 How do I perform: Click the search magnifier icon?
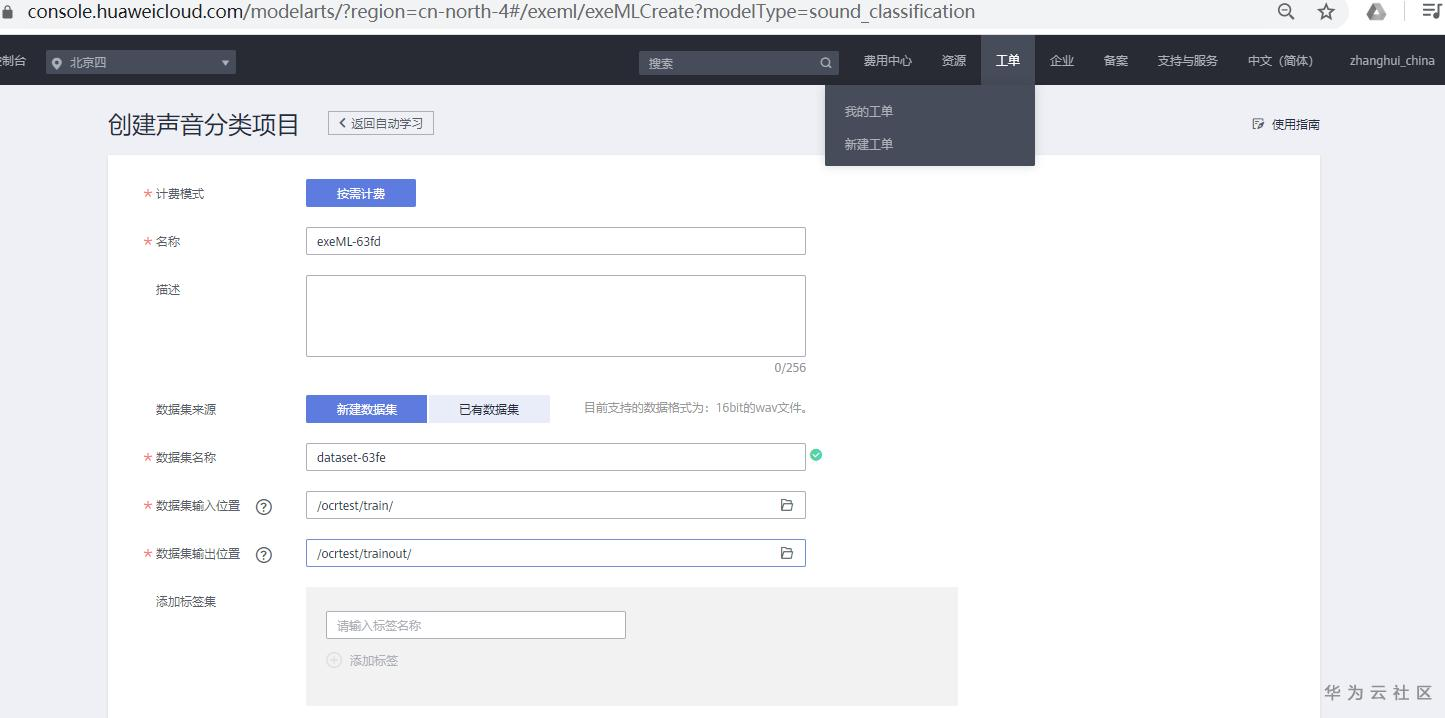click(826, 63)
